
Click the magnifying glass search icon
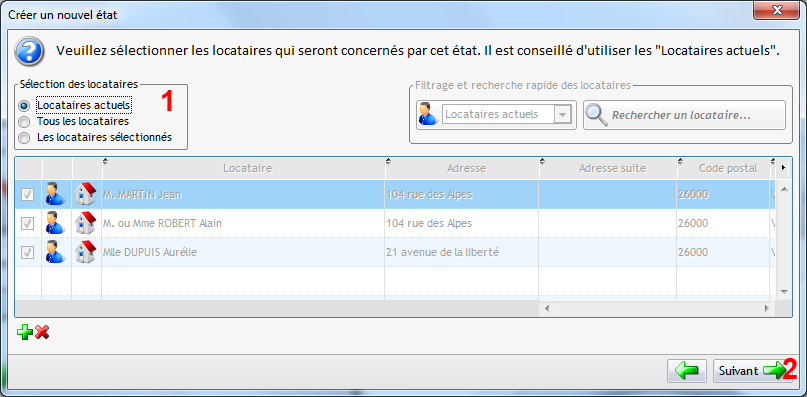[597, 114]
